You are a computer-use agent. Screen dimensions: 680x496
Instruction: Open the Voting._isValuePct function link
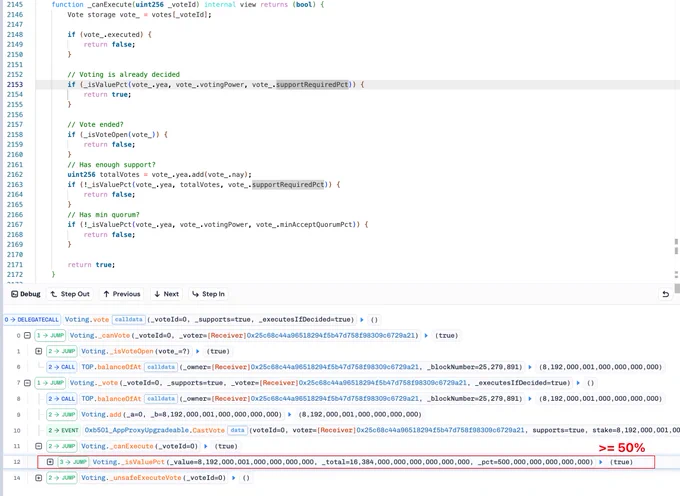(128, 462)
